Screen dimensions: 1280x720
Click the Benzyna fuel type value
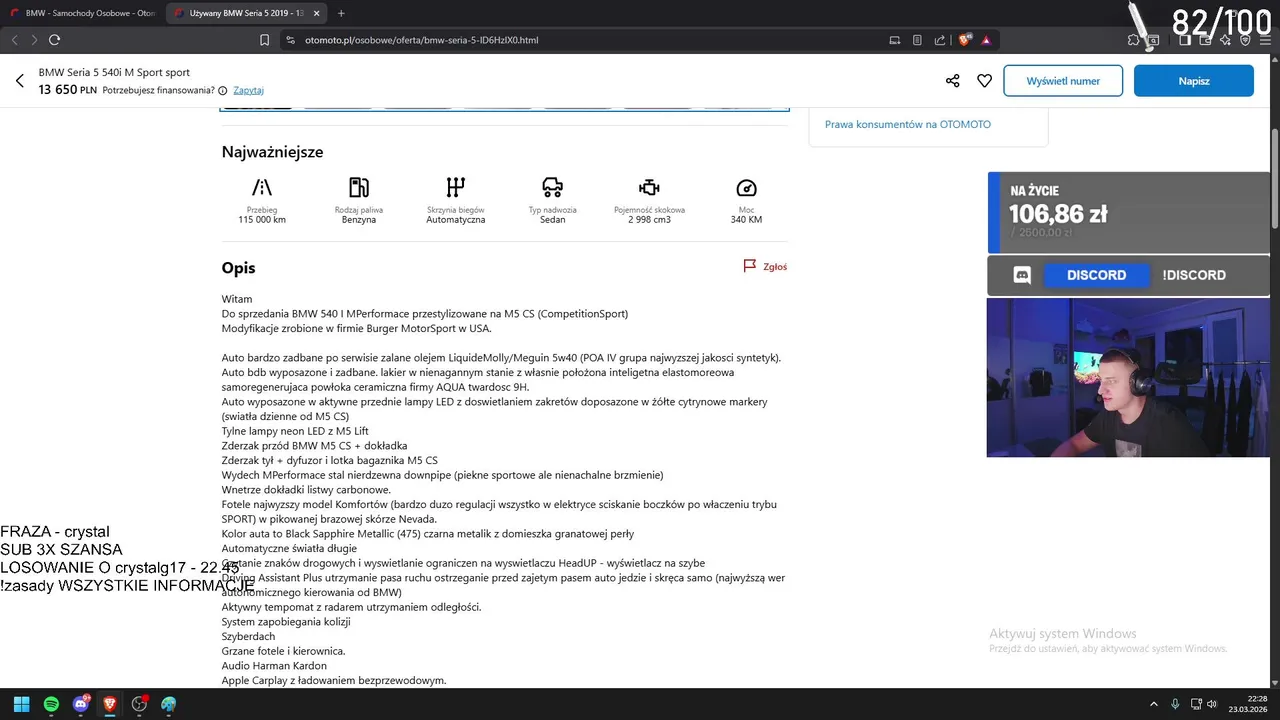click(359, 220)
